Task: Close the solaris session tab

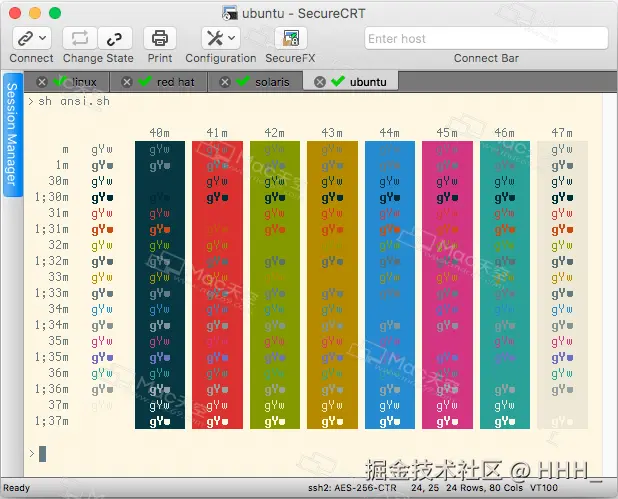Action: pyautogui.click(x=225, y=82)
